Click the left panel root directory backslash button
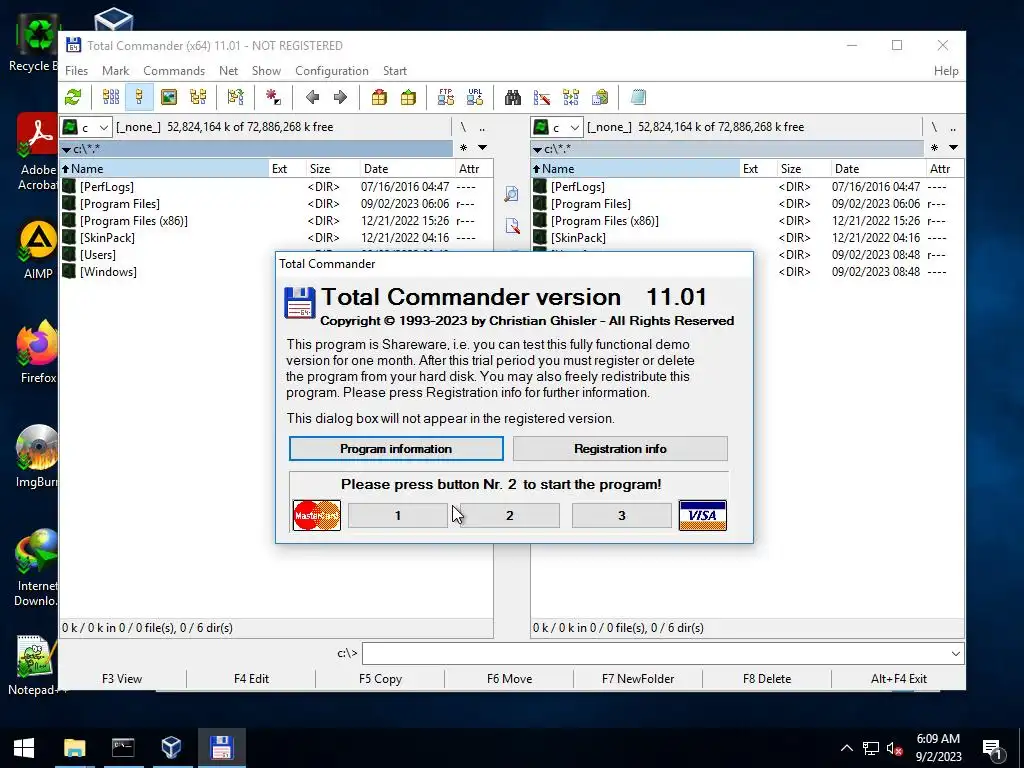This screenshot has width=1024, height=768. point(463,127)
